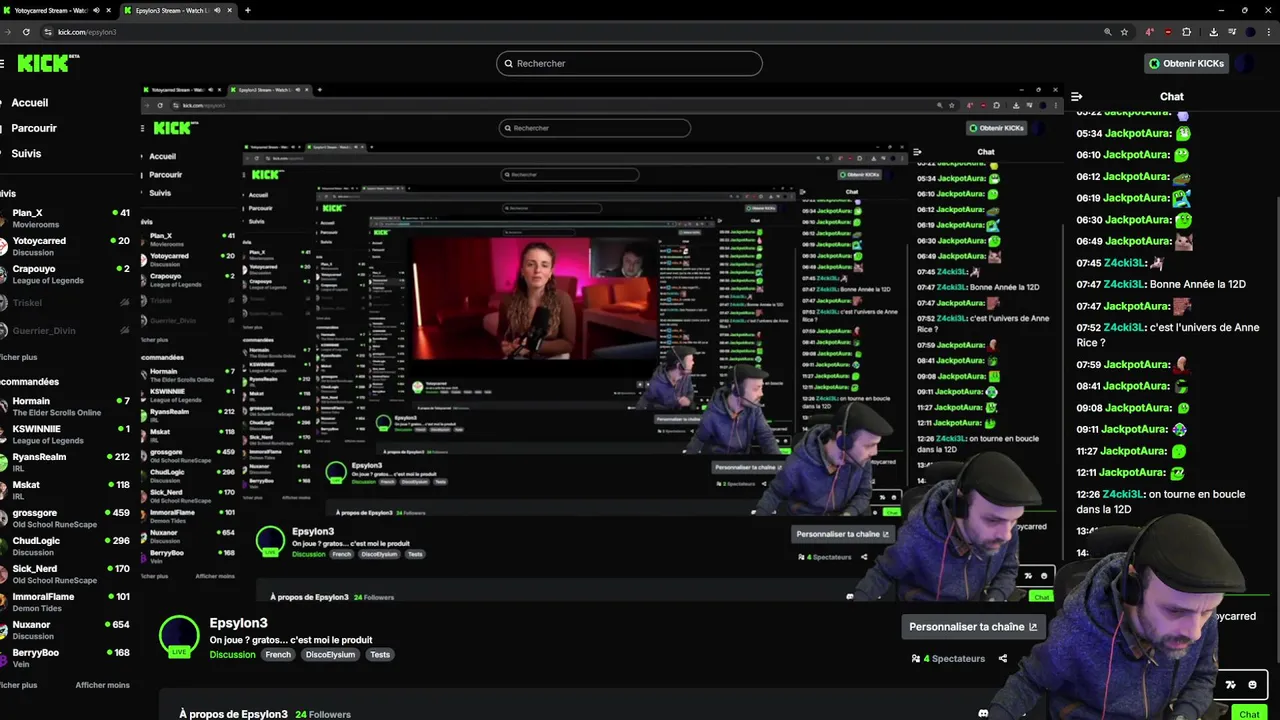The image size is (1280, 720).
Task: Collapse the chat panel with arrow icon
Action: 1076,97
